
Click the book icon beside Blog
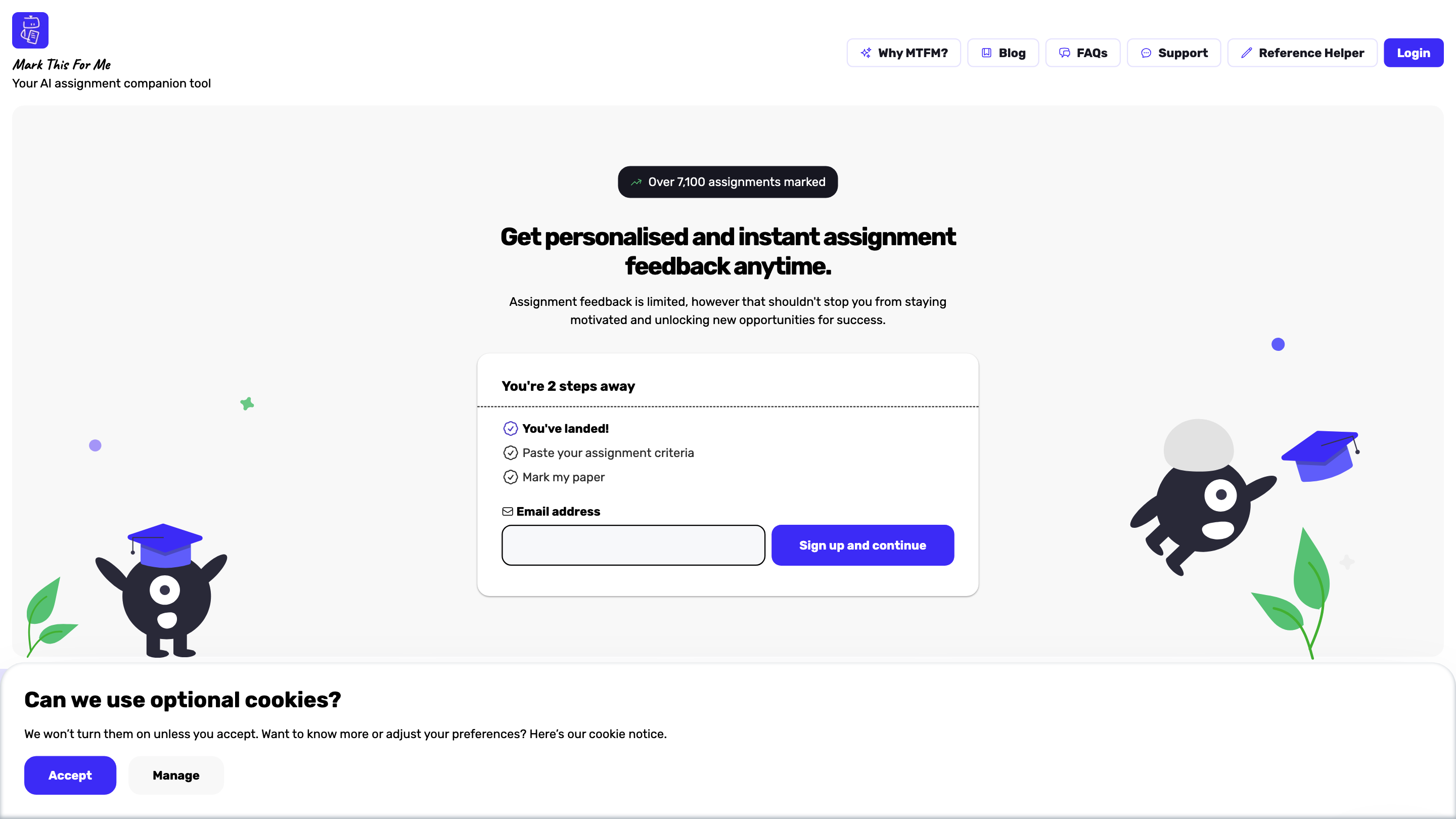tap(986, 53)
